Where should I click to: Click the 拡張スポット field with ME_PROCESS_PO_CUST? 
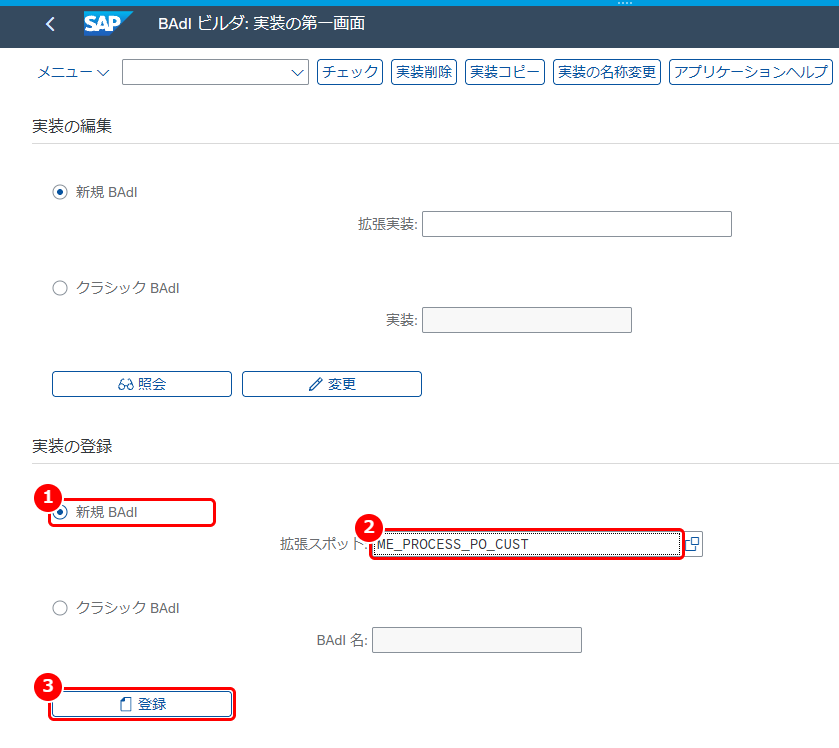[x=527, y=544]
